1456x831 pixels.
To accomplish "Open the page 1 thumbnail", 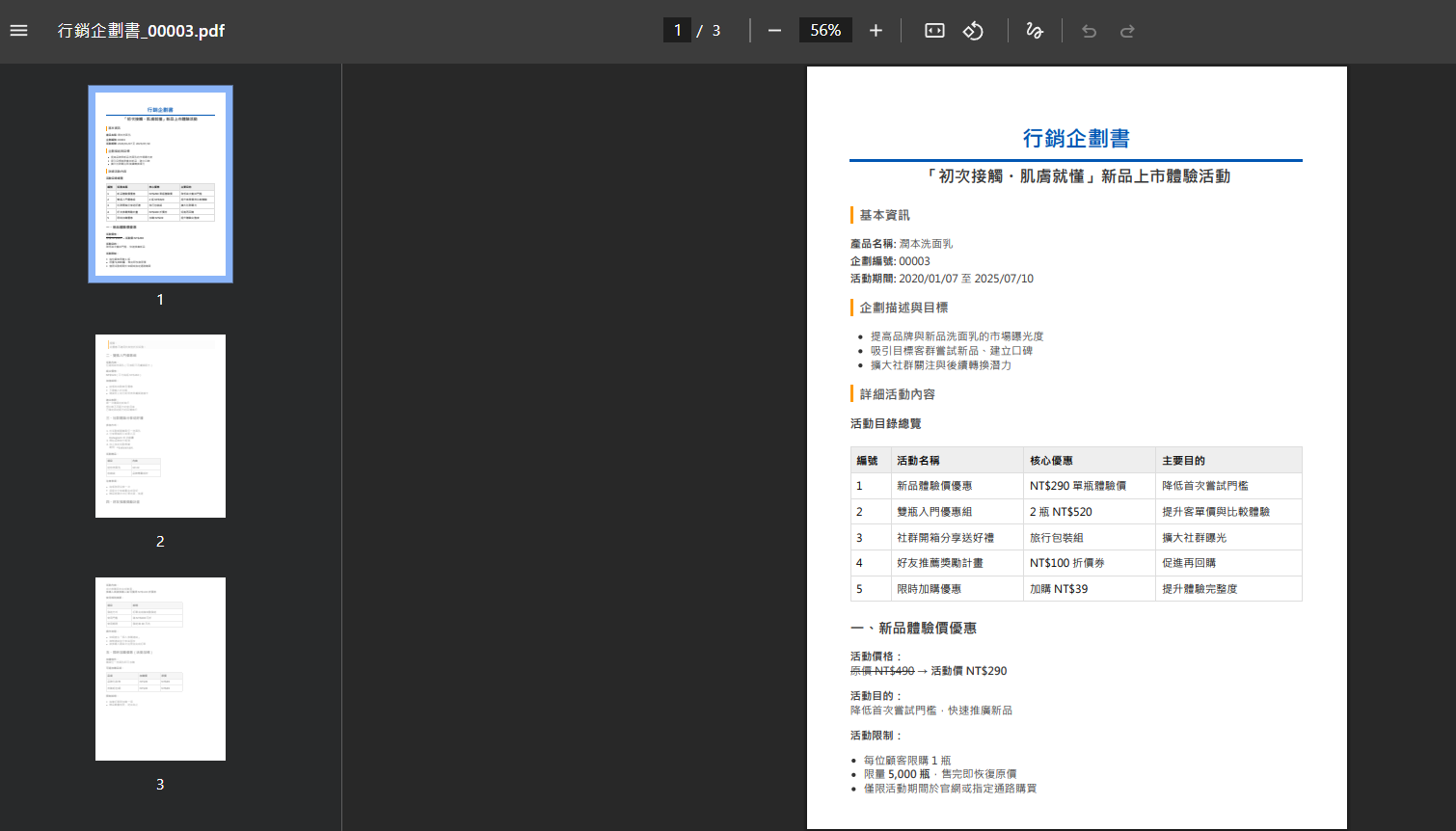I will [160, 184].
